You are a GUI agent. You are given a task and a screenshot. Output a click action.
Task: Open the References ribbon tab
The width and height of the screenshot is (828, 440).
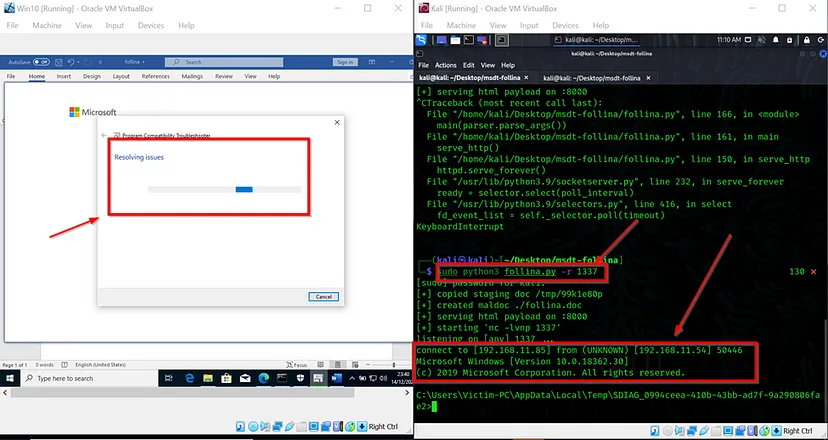point(155,76)
